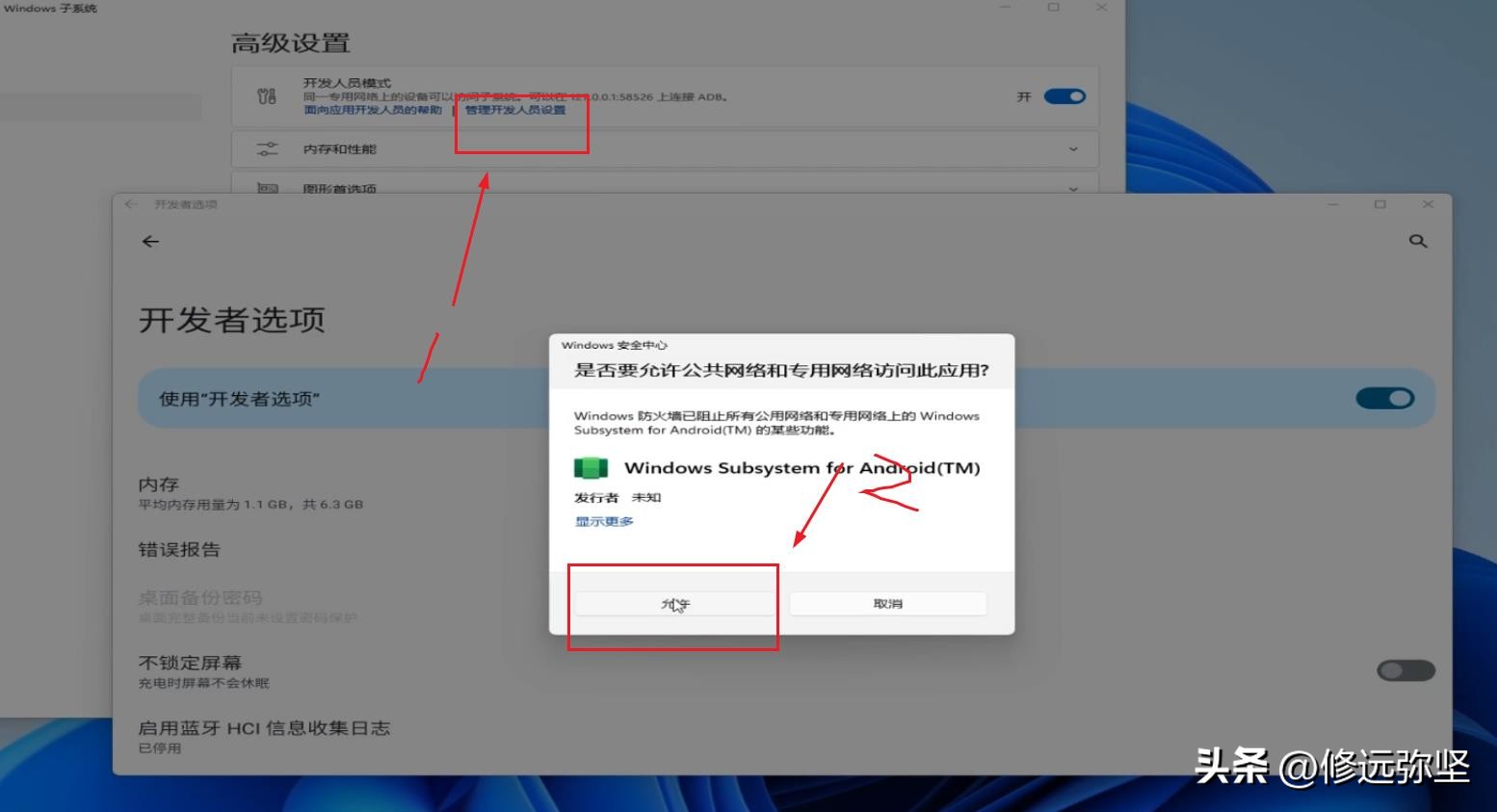Click the 发行者 未知 publisher text
1497x812 pixels.
tap(617, 498)
